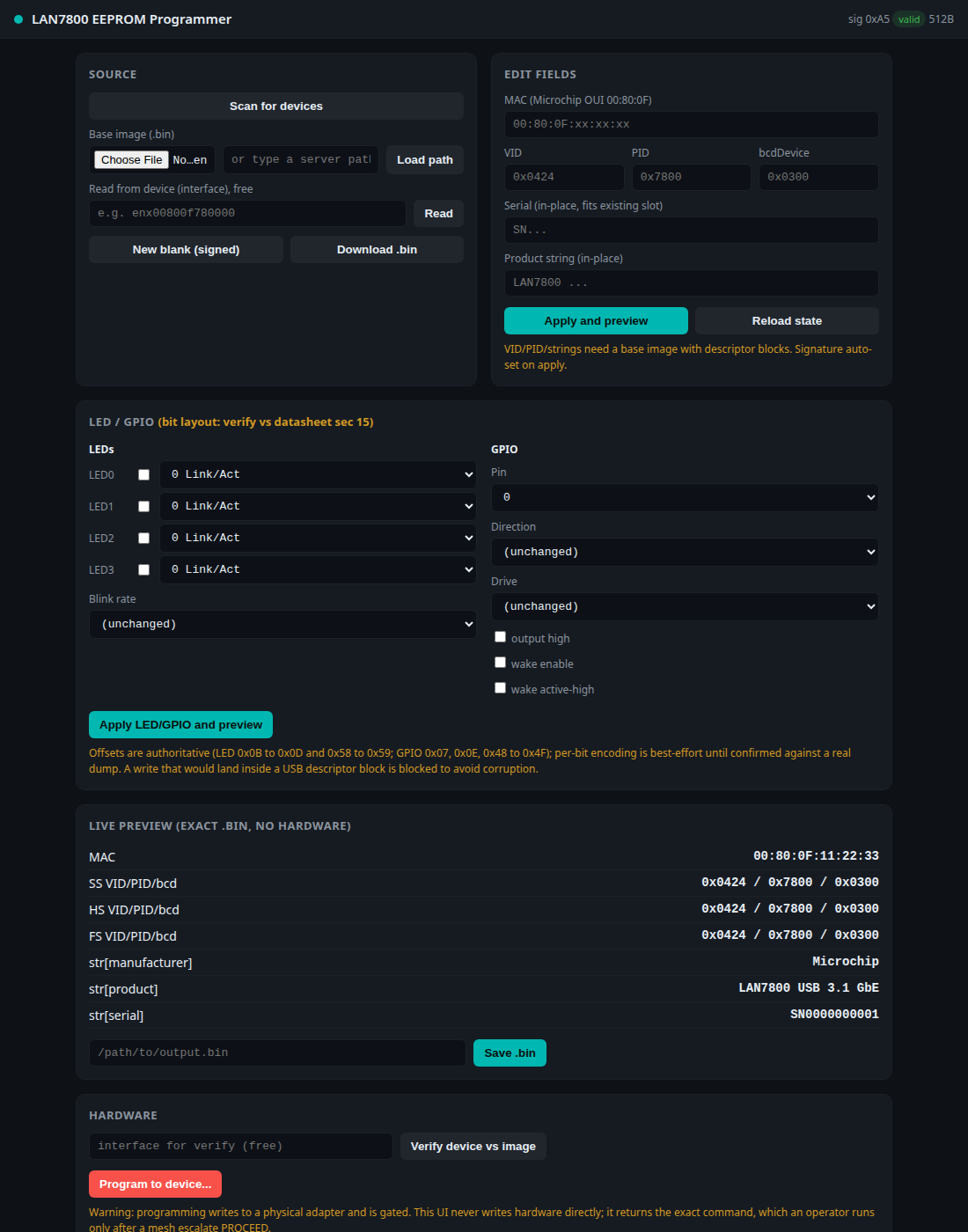The height and width of the screenshot is (1232, 968).
Task: Click the green valid signature badge
Action: tap(909, 19)
